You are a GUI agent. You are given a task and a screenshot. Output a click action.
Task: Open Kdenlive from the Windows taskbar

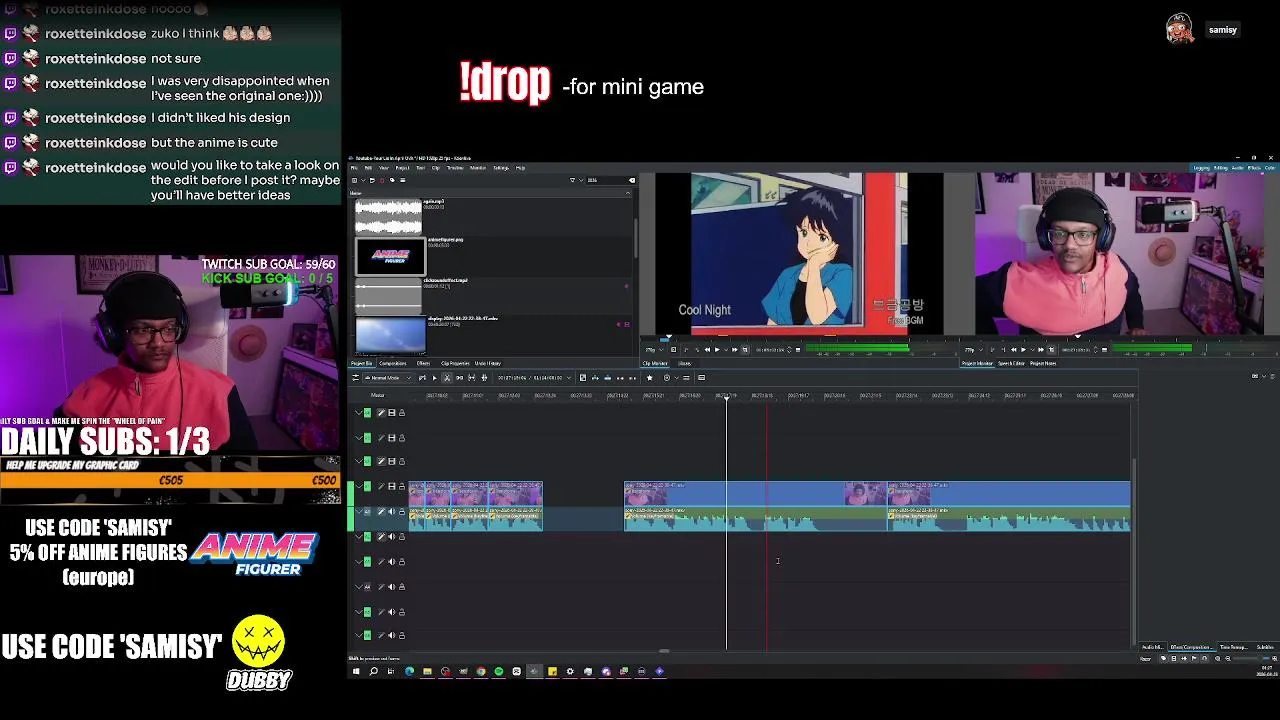coord(534,671)
